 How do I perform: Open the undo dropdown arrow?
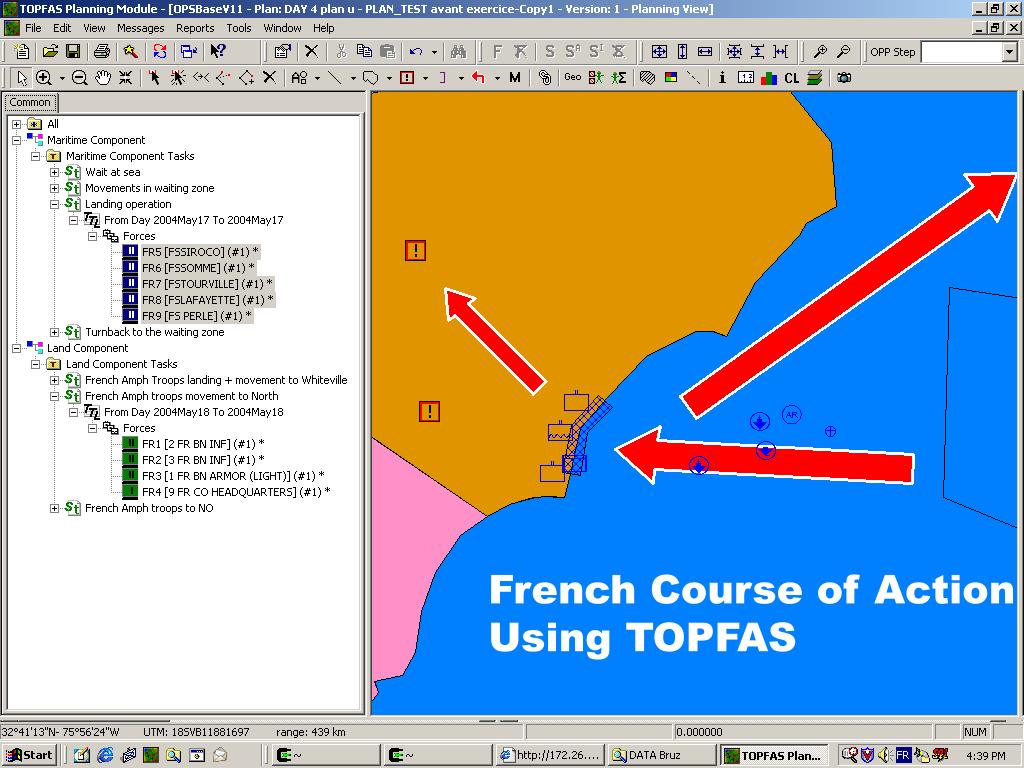(434, 52)
